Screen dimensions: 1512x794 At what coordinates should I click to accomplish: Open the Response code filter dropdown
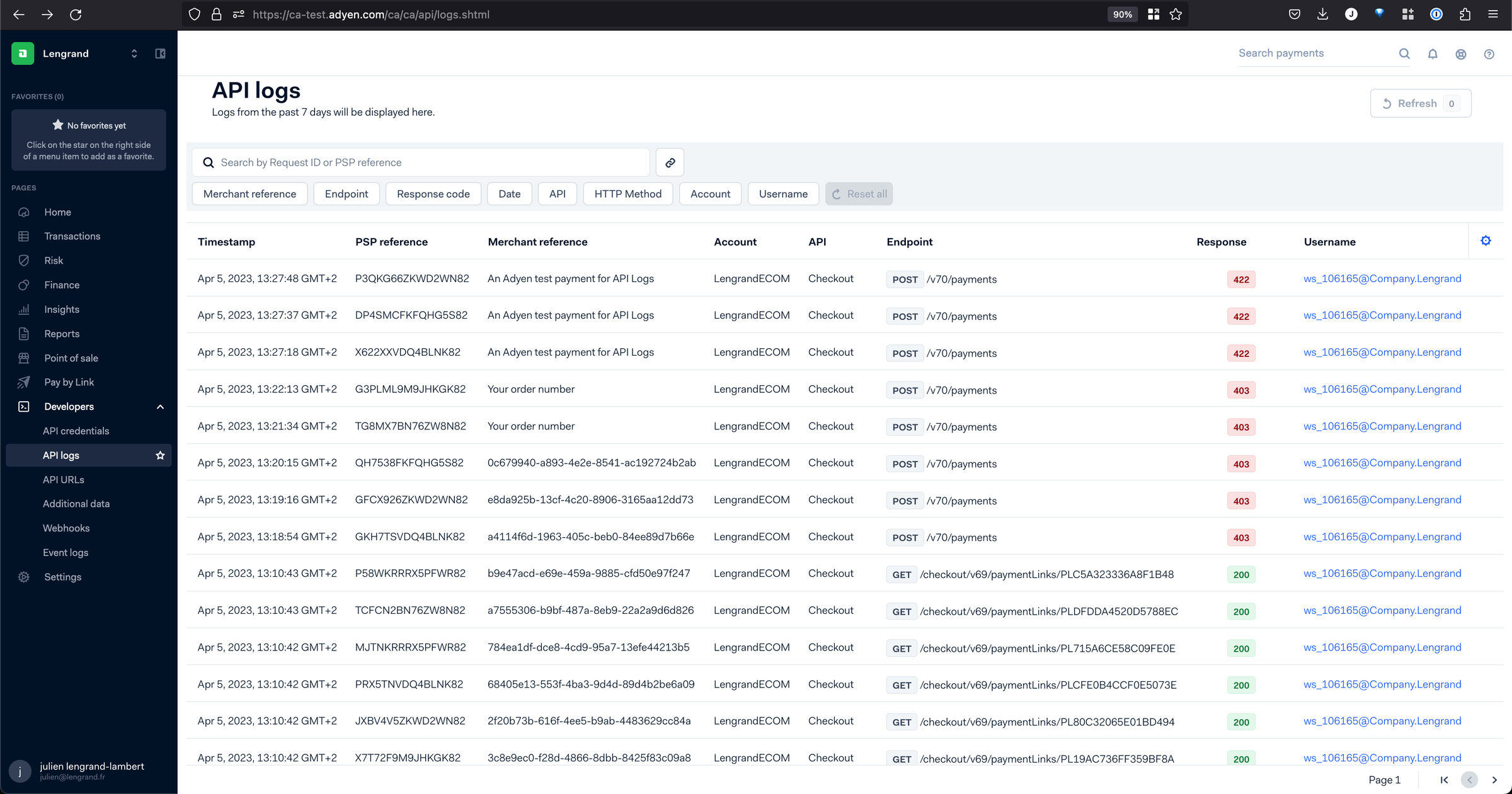432,193
